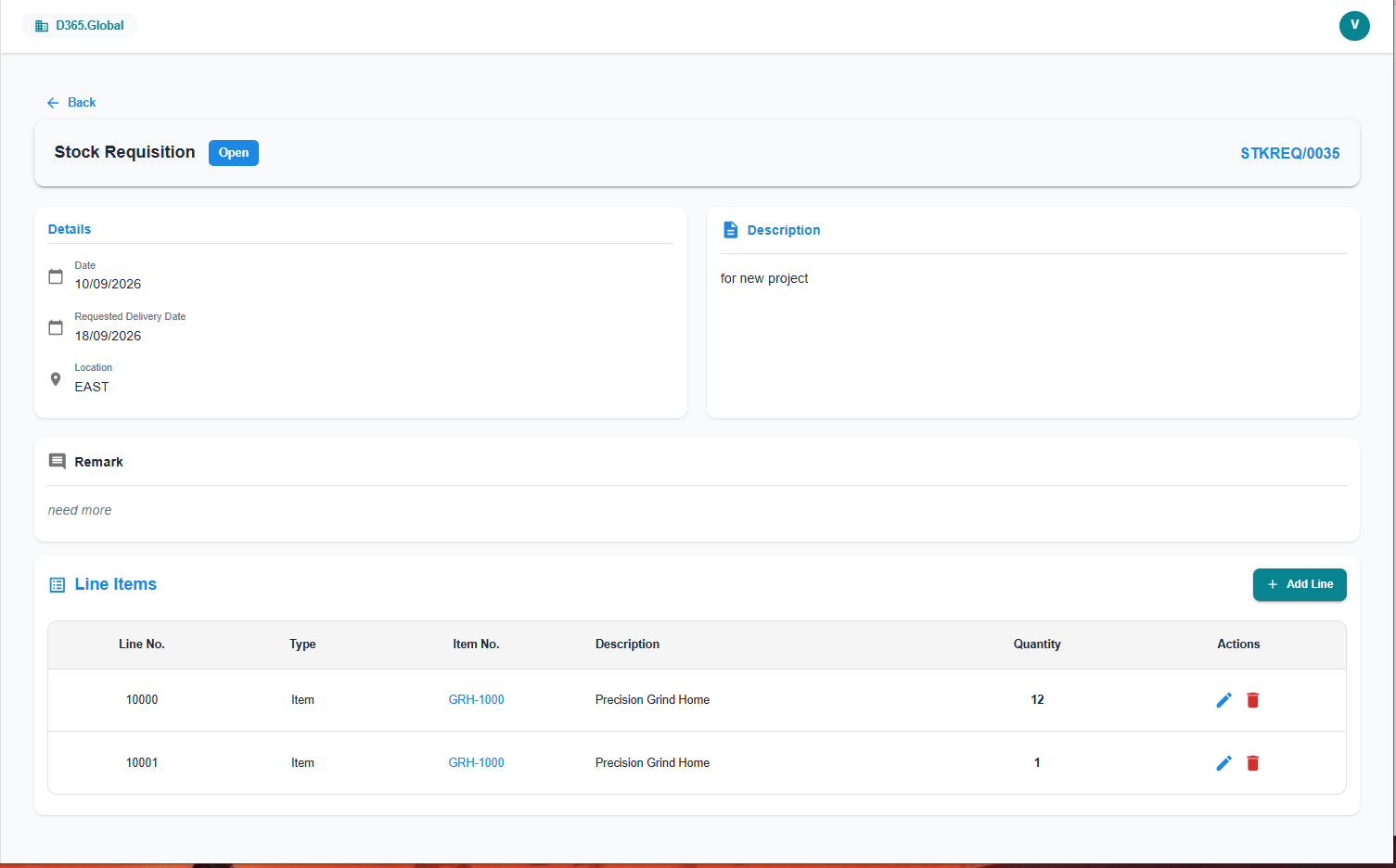Select requisition number STKREQ/0035
The image size is (1396, 868).
click(1290, 154)
